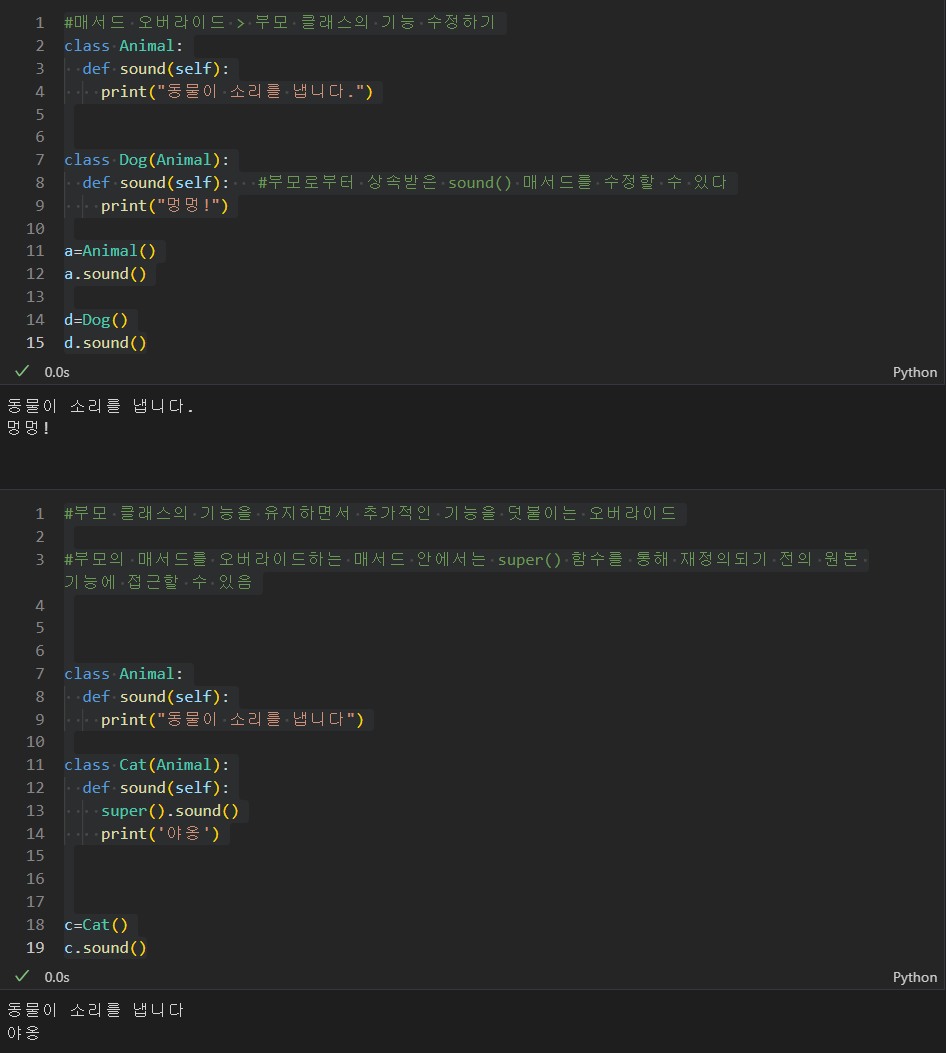Click the 'd.sound()' line
This screenshot has width=946, height=1053.
(105, 342)
